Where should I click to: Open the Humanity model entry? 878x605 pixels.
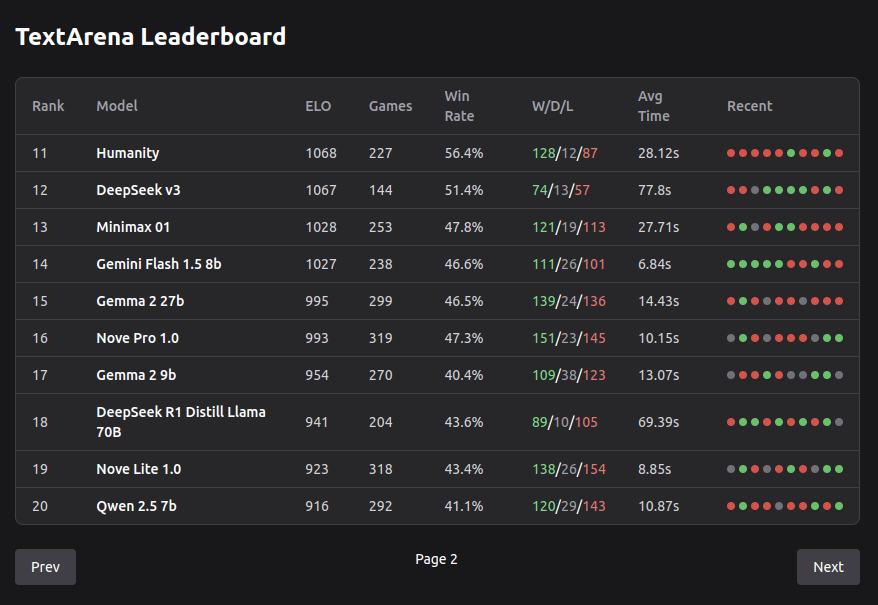(128, 153)
